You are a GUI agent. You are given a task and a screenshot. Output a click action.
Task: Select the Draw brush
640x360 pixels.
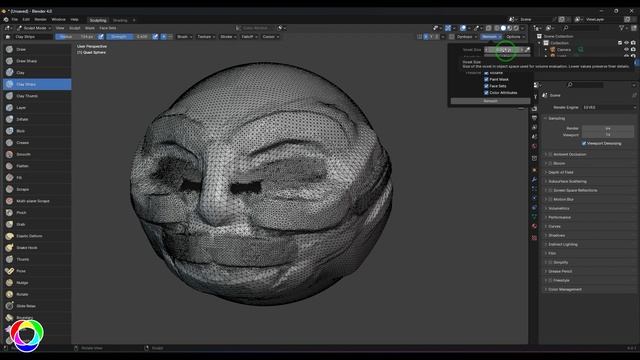[x=37, y=49]
